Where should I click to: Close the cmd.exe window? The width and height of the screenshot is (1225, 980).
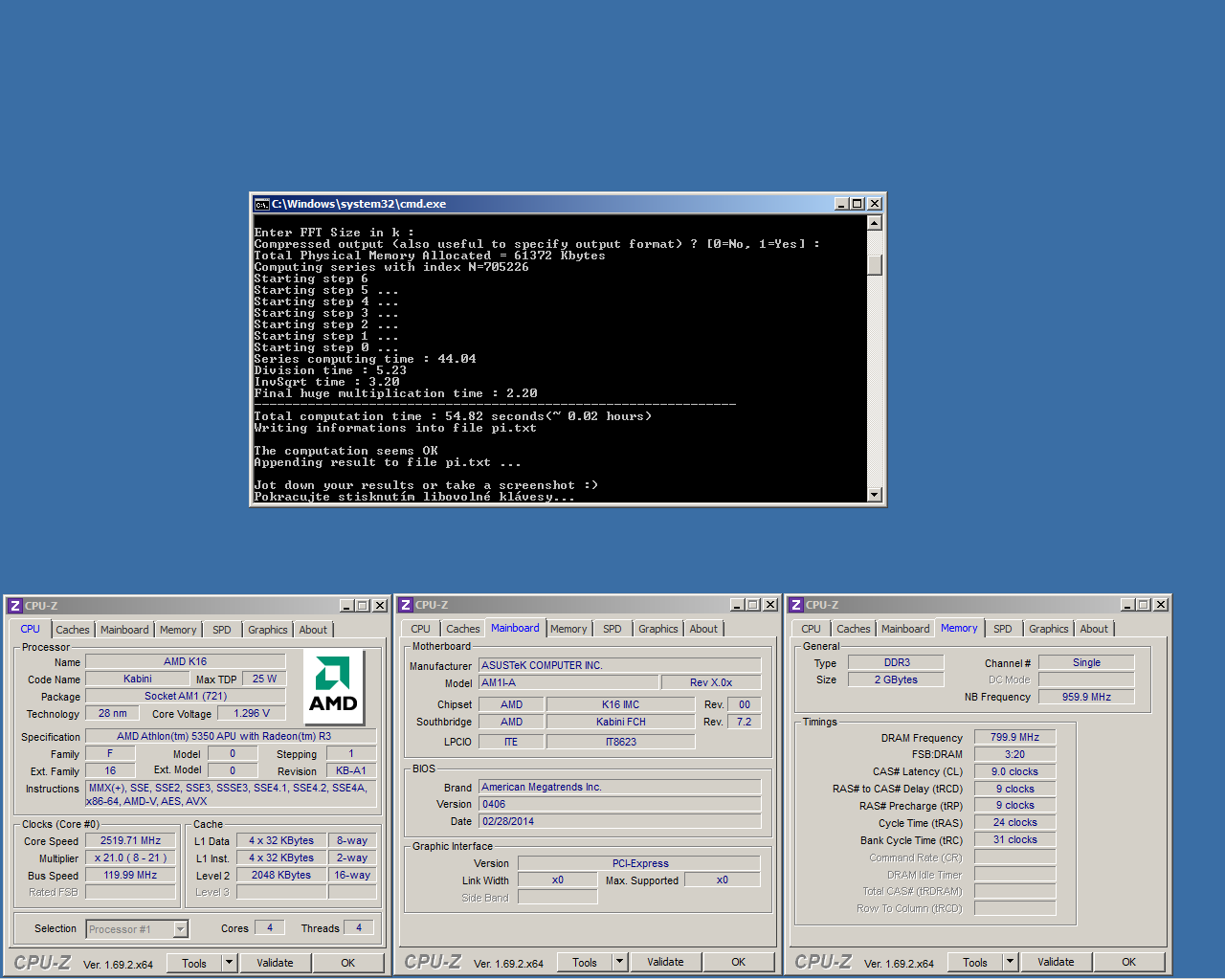tap(874, 204)
